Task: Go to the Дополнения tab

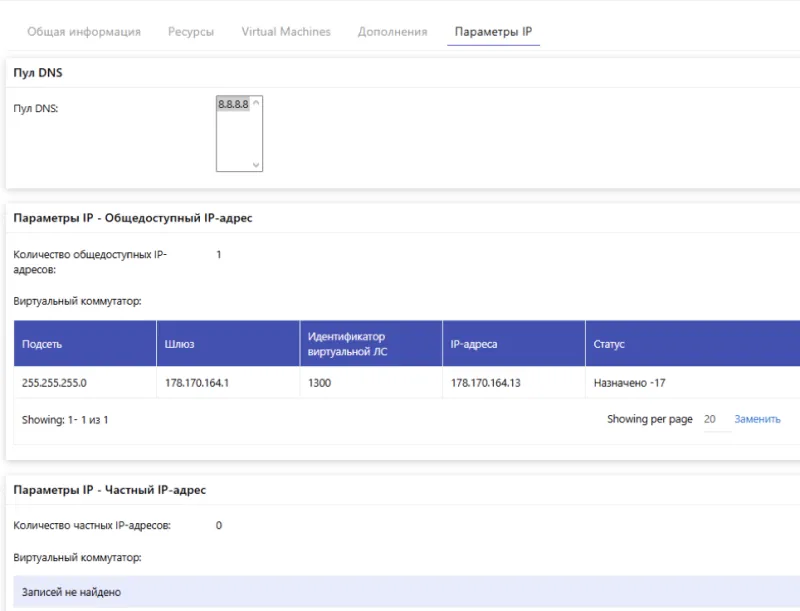Action: (392, 32)
